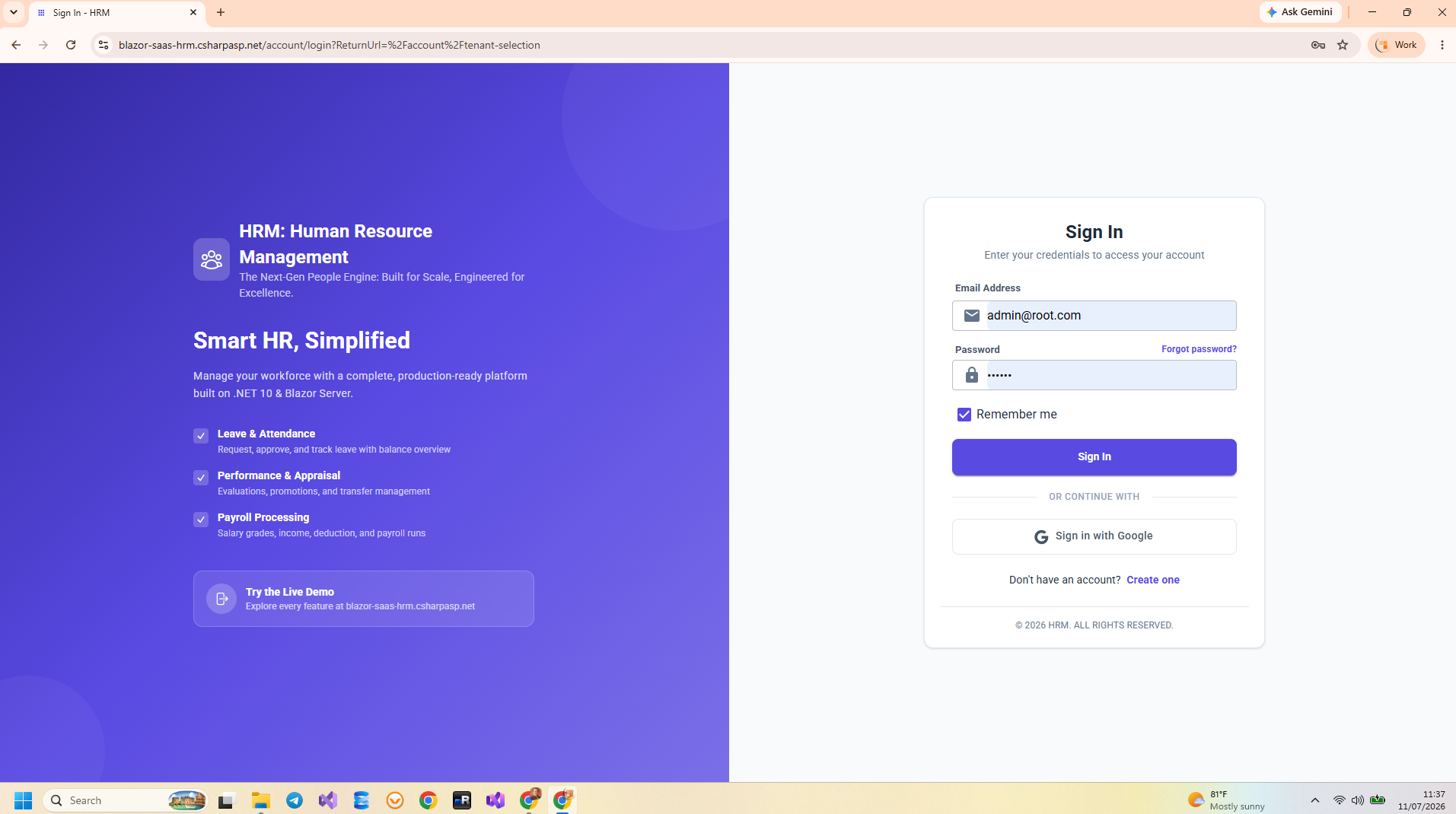Reload the page
The width and height of the screenshot is (1456, 814).
click(71, 45)
